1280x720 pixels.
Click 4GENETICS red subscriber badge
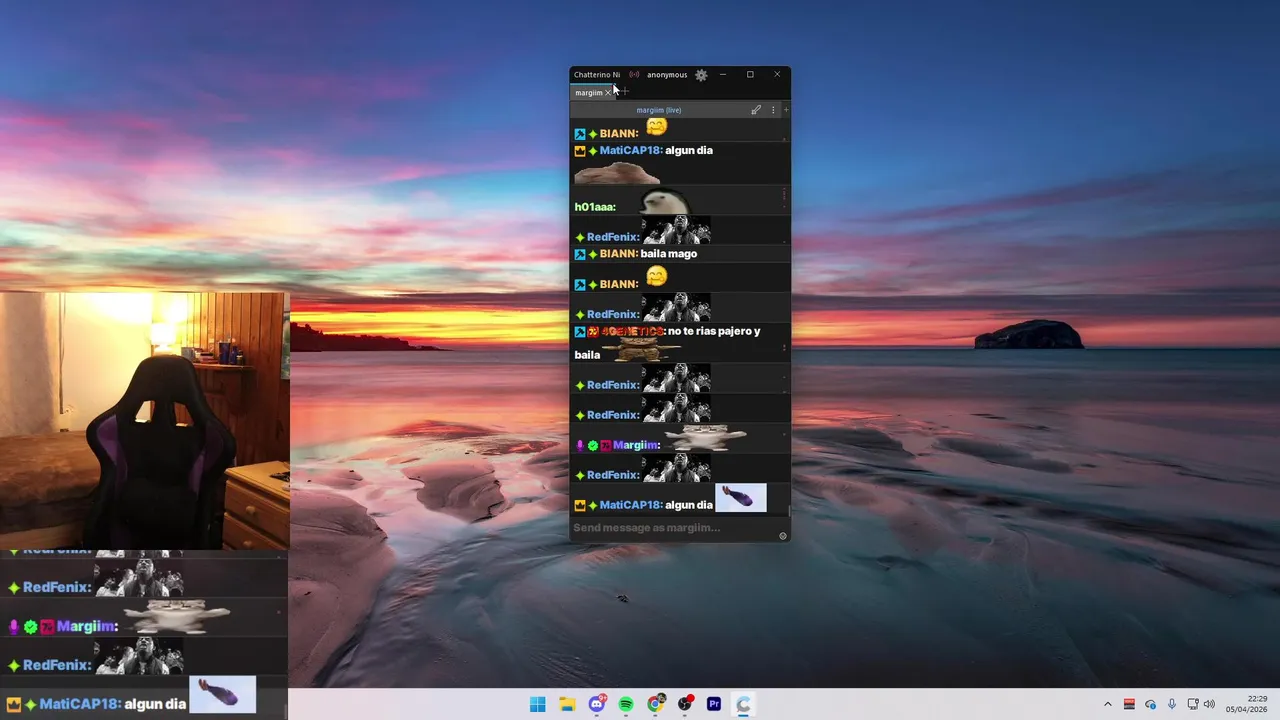[x=593, y=331]
